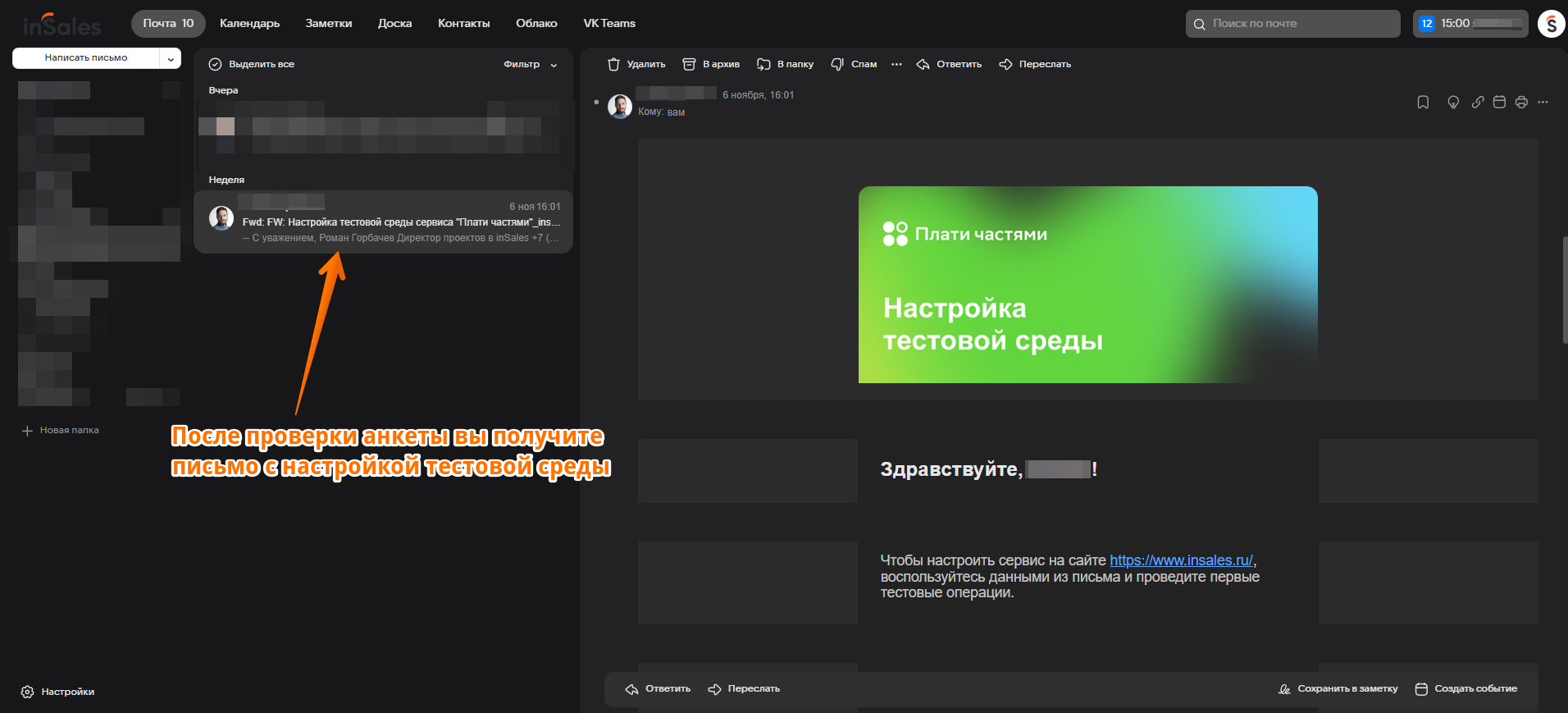The width and height of the screenshot is (1568, 713).
Task: Open the three-dots more actions menu in the toolbar
Action: (x=896, y=64)
